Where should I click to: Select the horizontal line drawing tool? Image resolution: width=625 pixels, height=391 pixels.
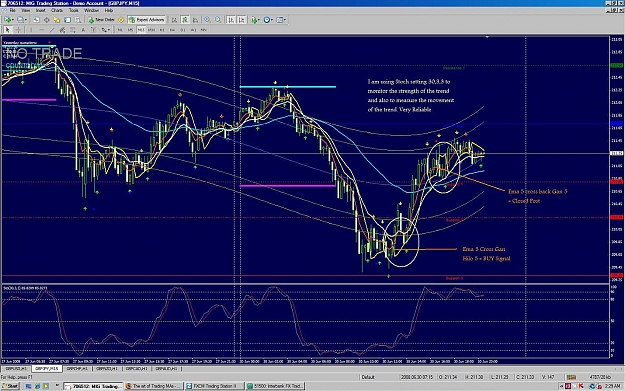pos(41,29)
